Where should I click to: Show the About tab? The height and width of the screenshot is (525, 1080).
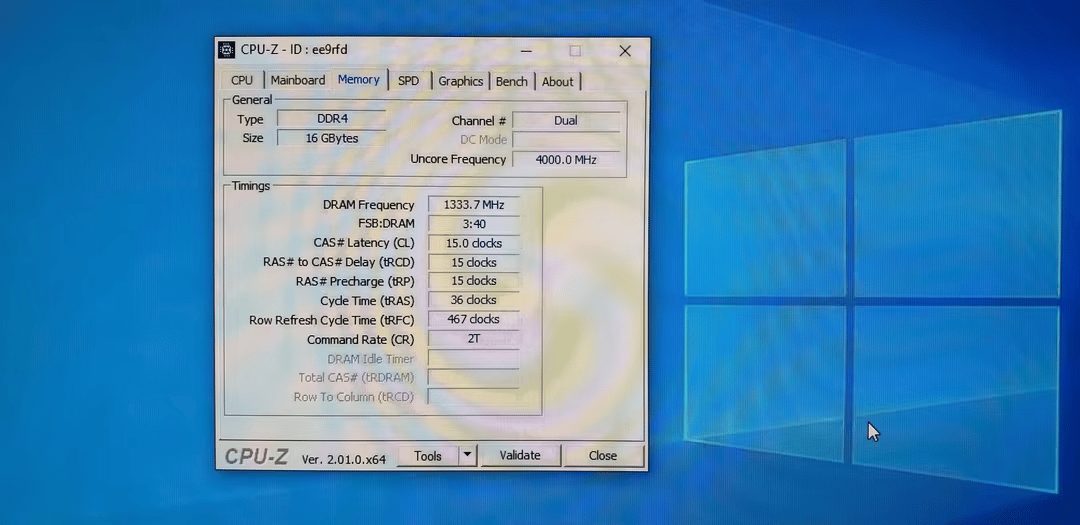pos(558,81)
